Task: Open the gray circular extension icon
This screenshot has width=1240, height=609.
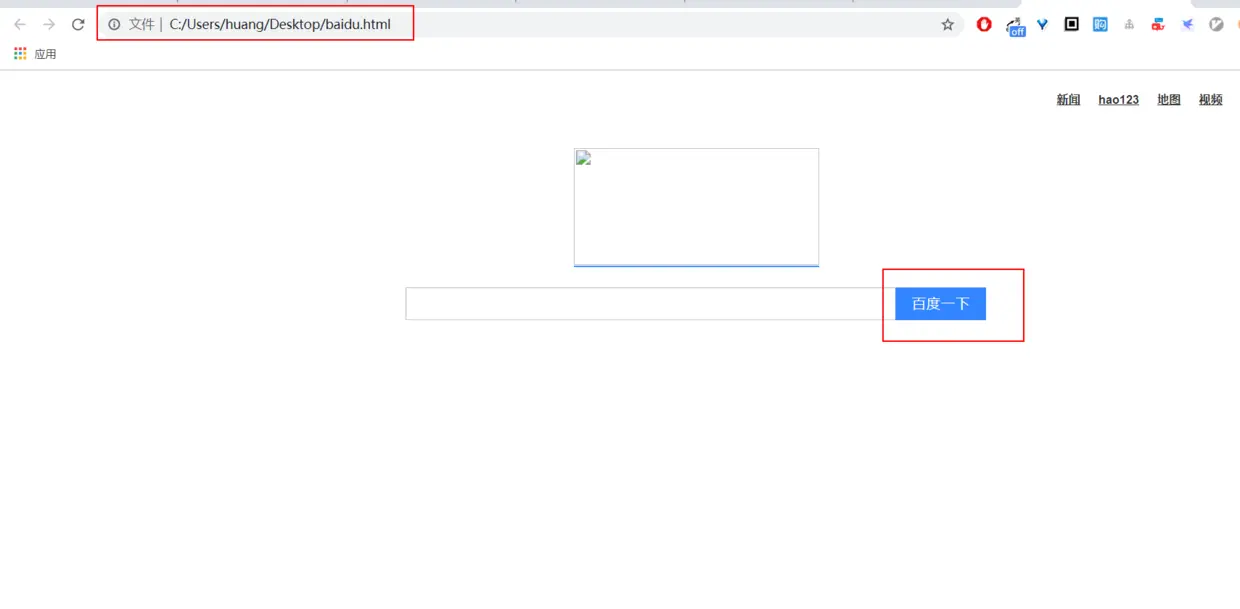Action: (x=1216, y=24)
